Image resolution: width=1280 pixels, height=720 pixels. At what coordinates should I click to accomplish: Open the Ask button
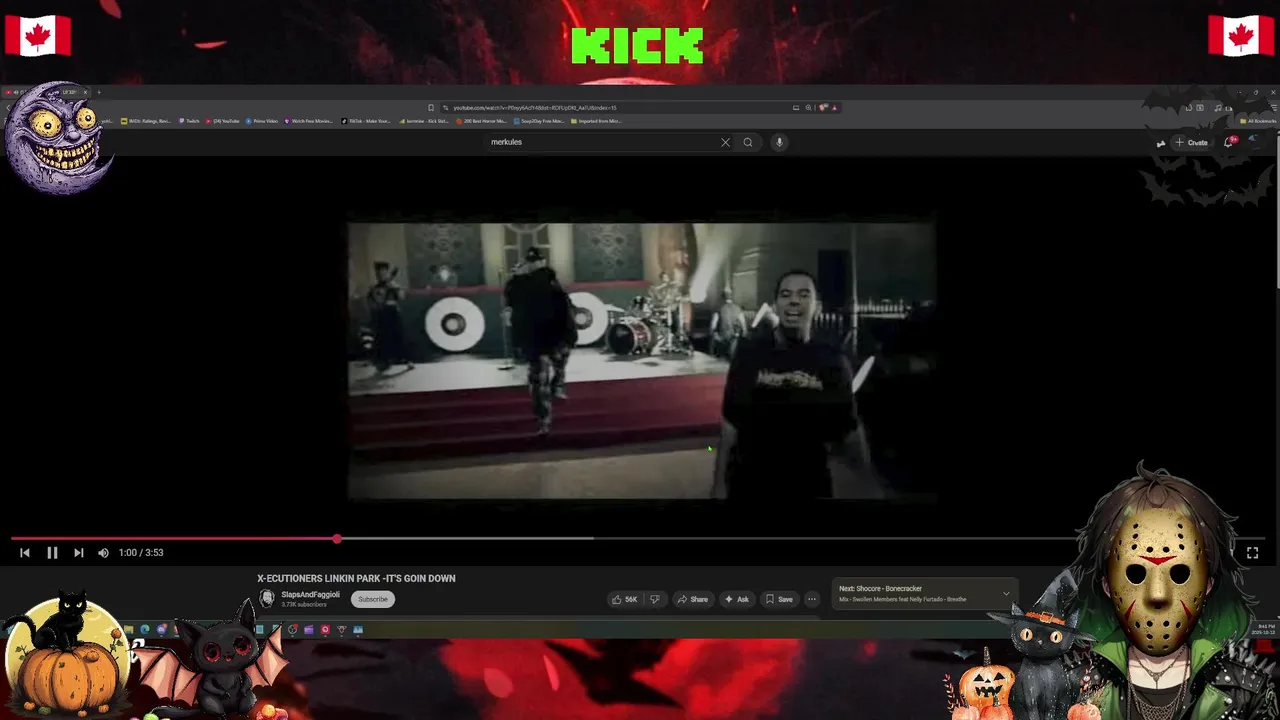click(x=737, y=599)
